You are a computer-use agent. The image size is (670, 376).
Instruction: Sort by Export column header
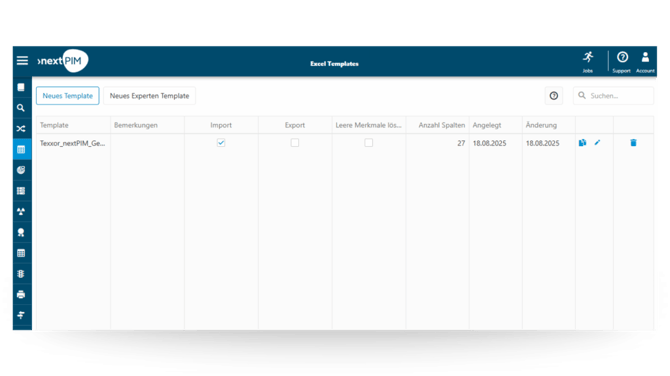[x=295, y=125]
